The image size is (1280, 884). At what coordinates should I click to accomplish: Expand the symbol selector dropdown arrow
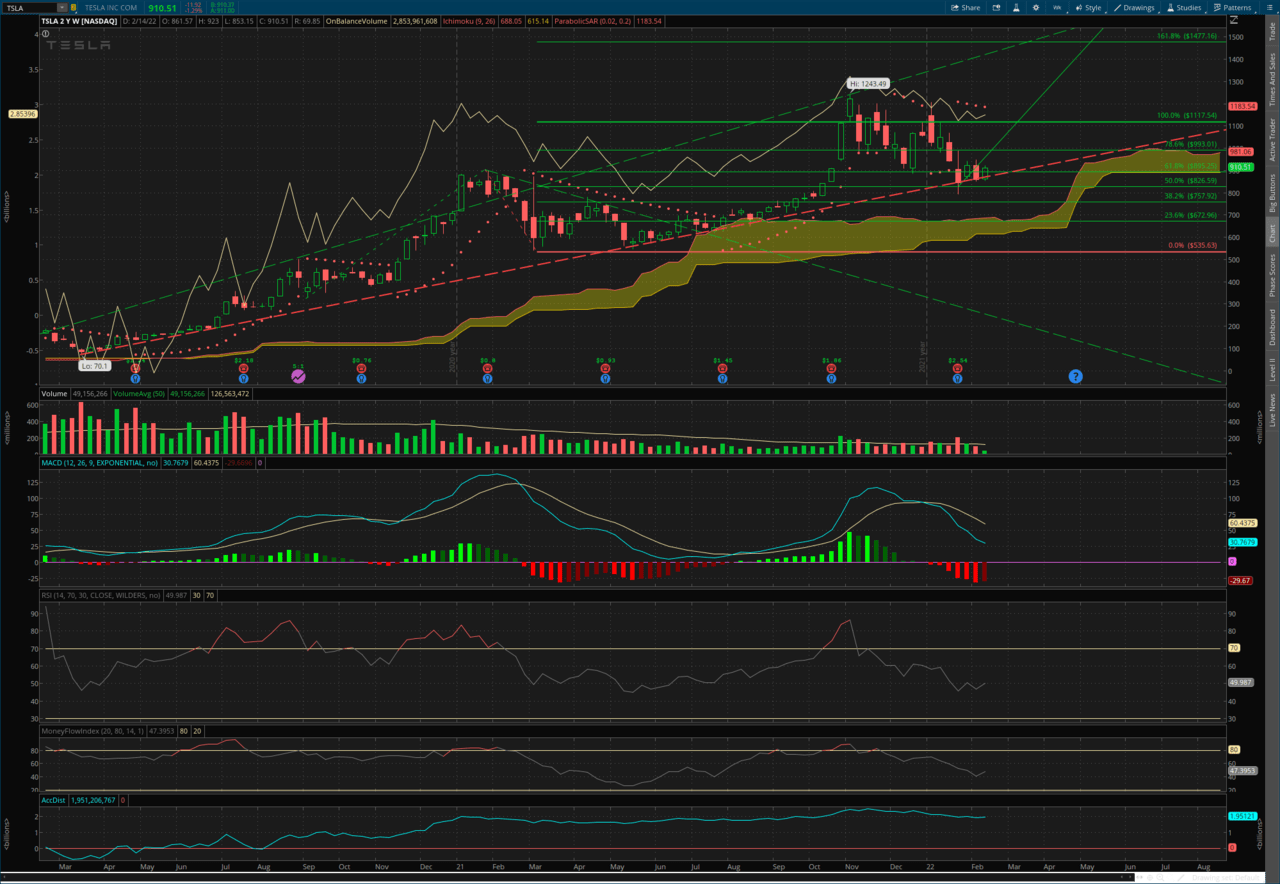coord(62,8)
